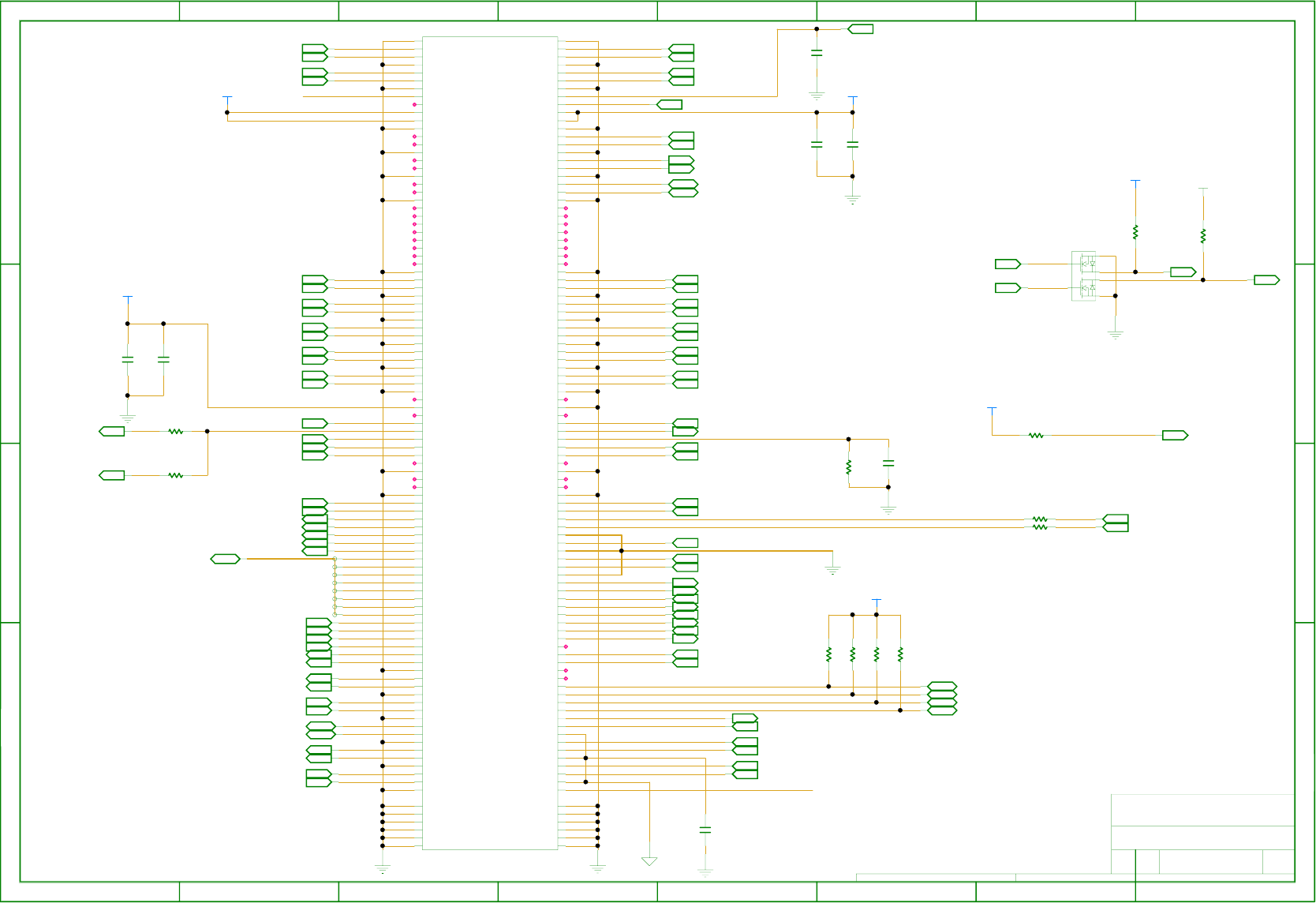This screenshot has width=1316, height=903.
Task: Click the output port at the end of the lone horizontal resistor
Action: click(x=1176, y=436)
